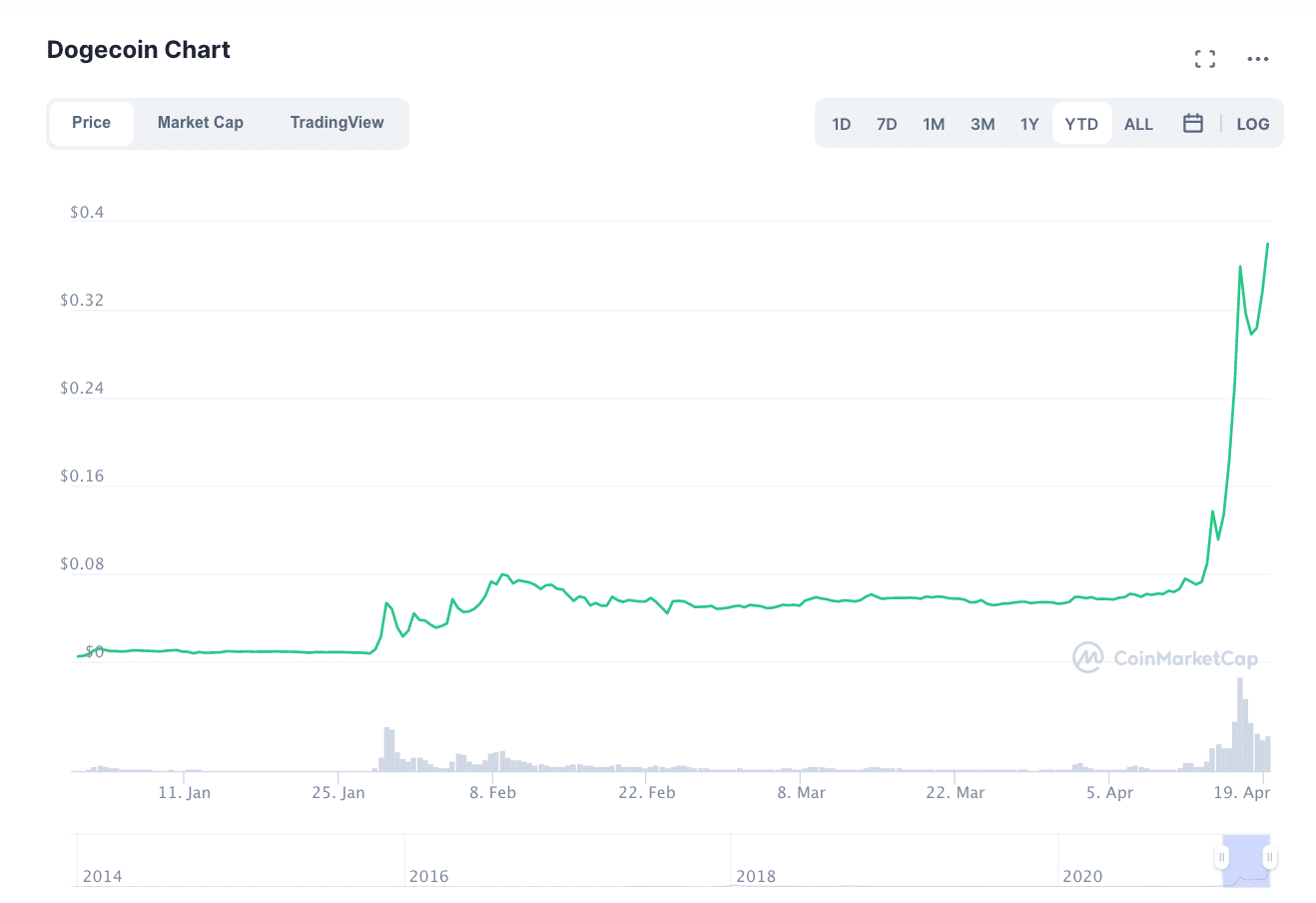Image resolution: width=1316 pixels, height=903 pixels.
Task: Click 2016 on the navigator timeline
Action: (429, 876)
